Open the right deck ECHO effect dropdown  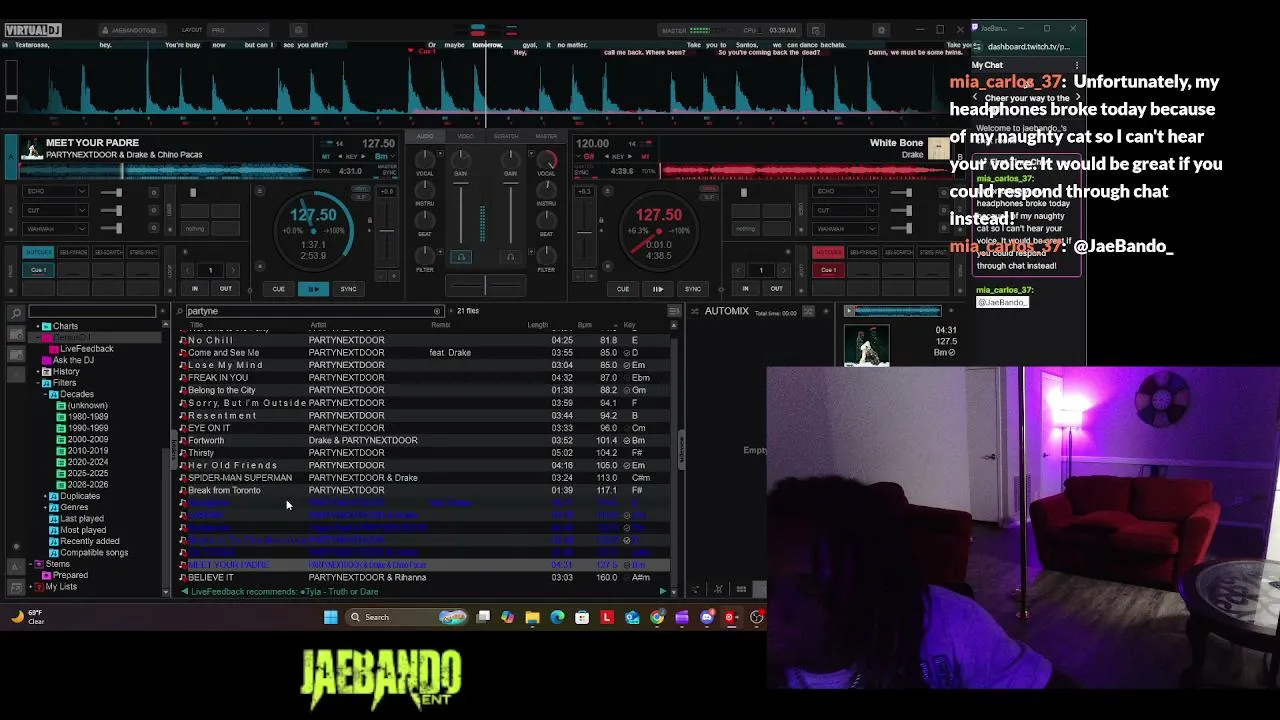pos(846,191)
